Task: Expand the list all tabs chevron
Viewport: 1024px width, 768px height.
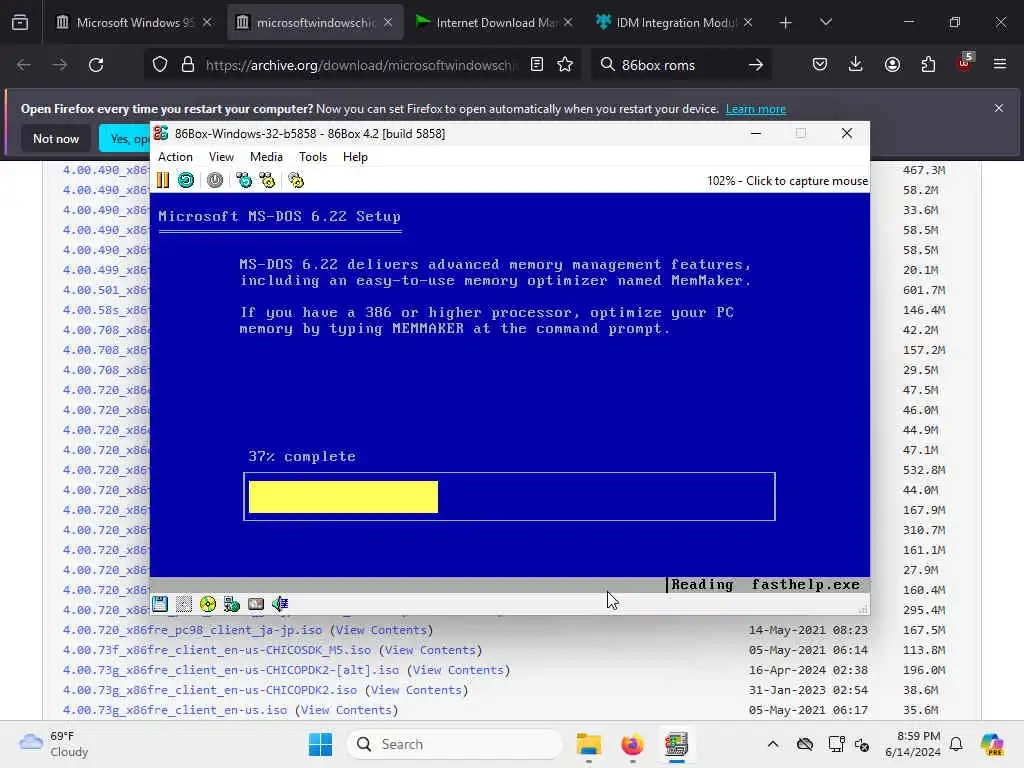Action: point(825,23)
